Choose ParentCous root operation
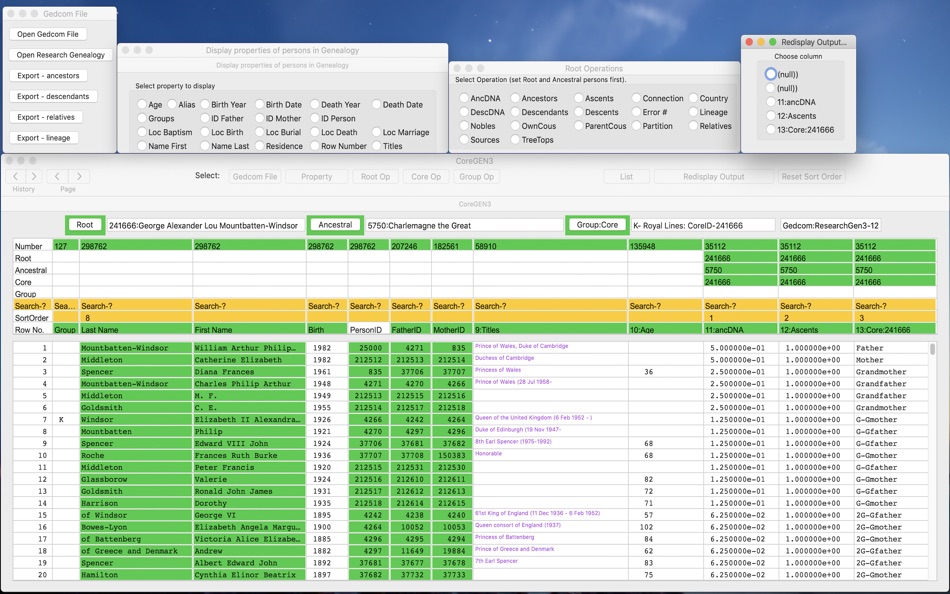 578,126
